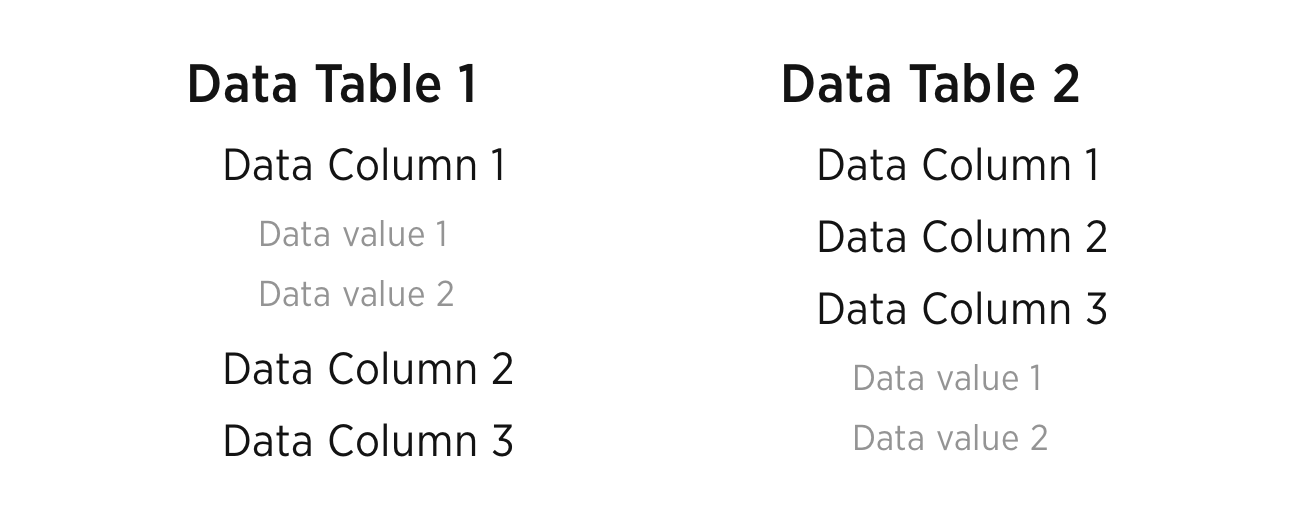Viewport: 1296px width, 522px height.
Task: Open Data Table 1's last column entry
Action: tap(368, 441)
